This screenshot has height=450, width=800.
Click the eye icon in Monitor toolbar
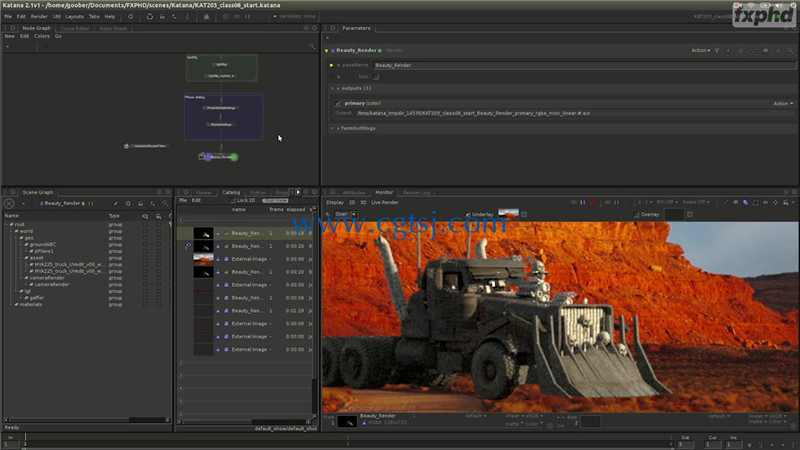coord(735,203)
